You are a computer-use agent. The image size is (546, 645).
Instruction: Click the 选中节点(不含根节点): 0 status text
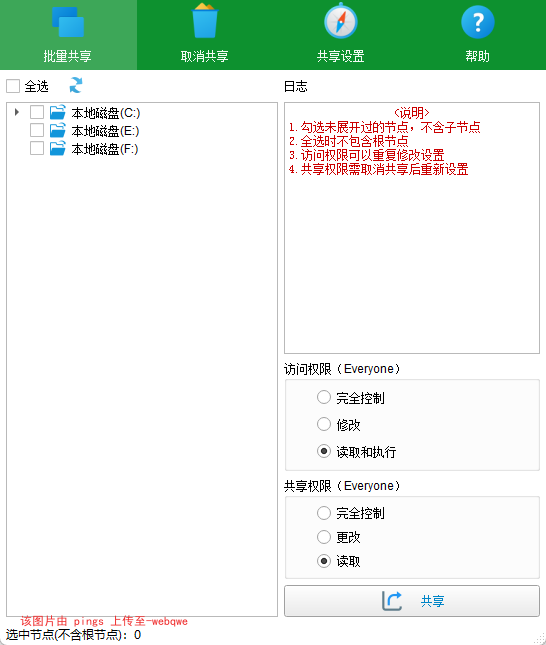pos(74,635)
